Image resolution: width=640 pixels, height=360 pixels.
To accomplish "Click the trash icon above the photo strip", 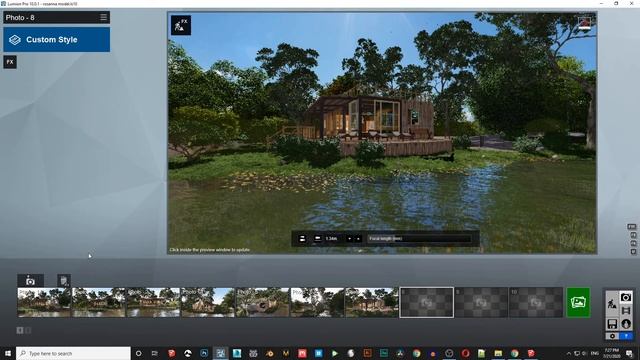I will point(64,281).
